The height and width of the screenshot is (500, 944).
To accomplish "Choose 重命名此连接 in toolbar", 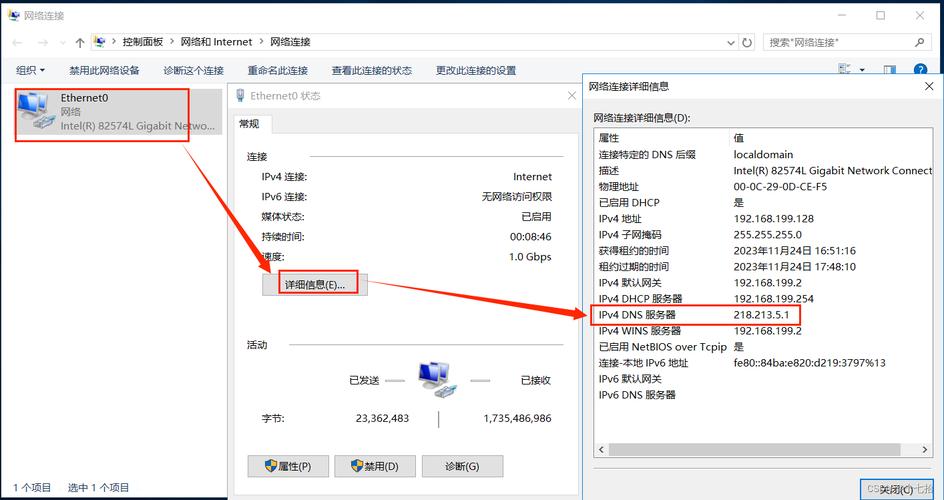I will (x=278, y=70).
